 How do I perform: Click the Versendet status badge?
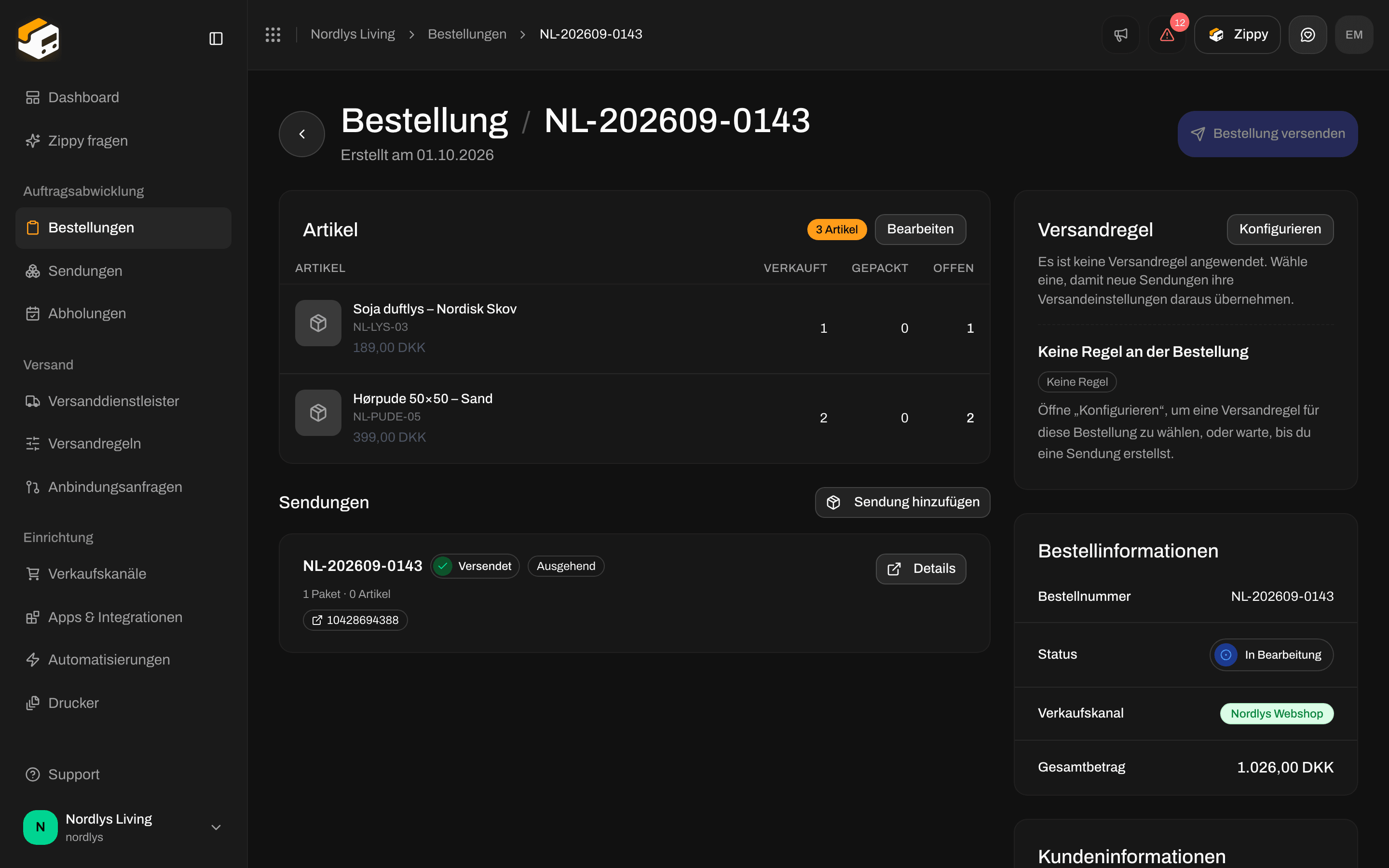[x=475, y=566]
